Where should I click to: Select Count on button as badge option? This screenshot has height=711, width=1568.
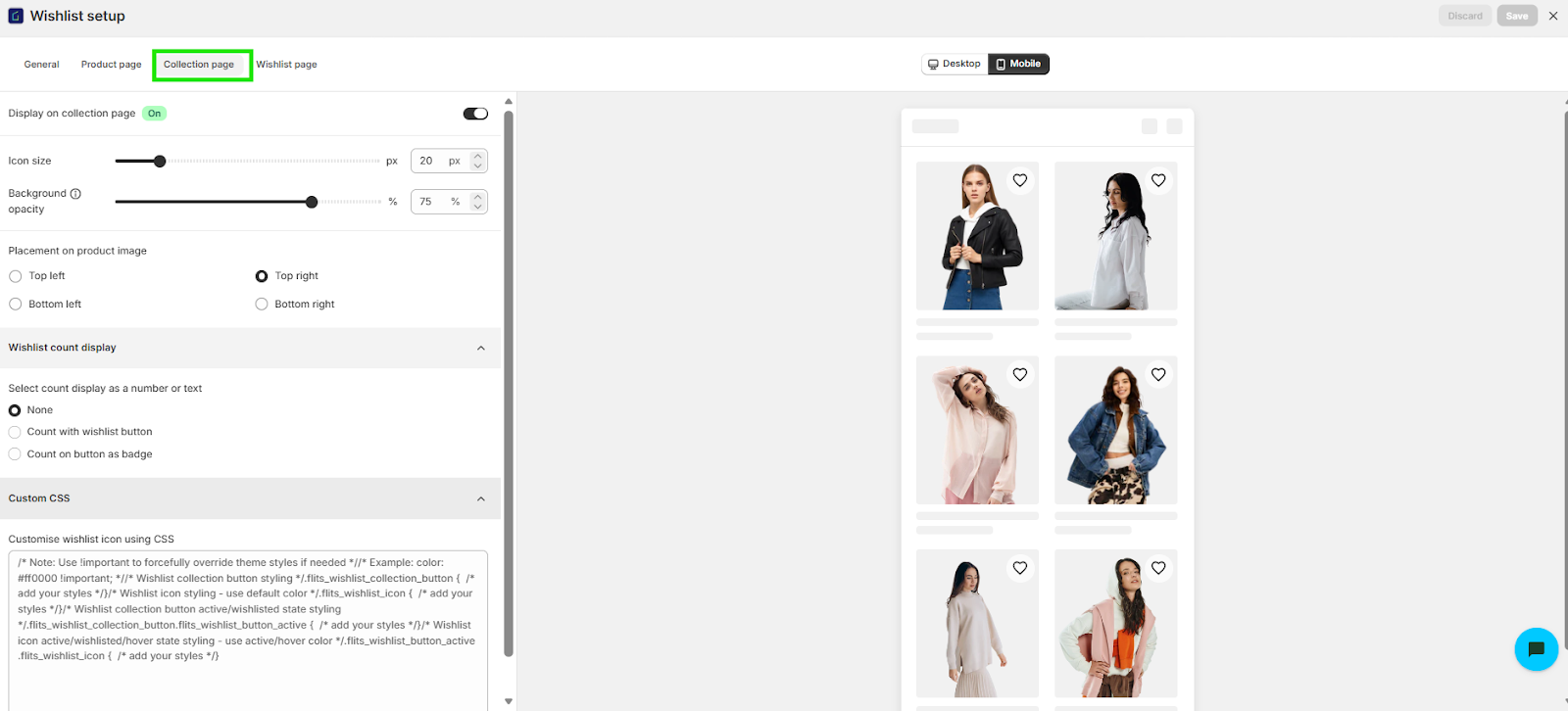[x=15, y=454]
